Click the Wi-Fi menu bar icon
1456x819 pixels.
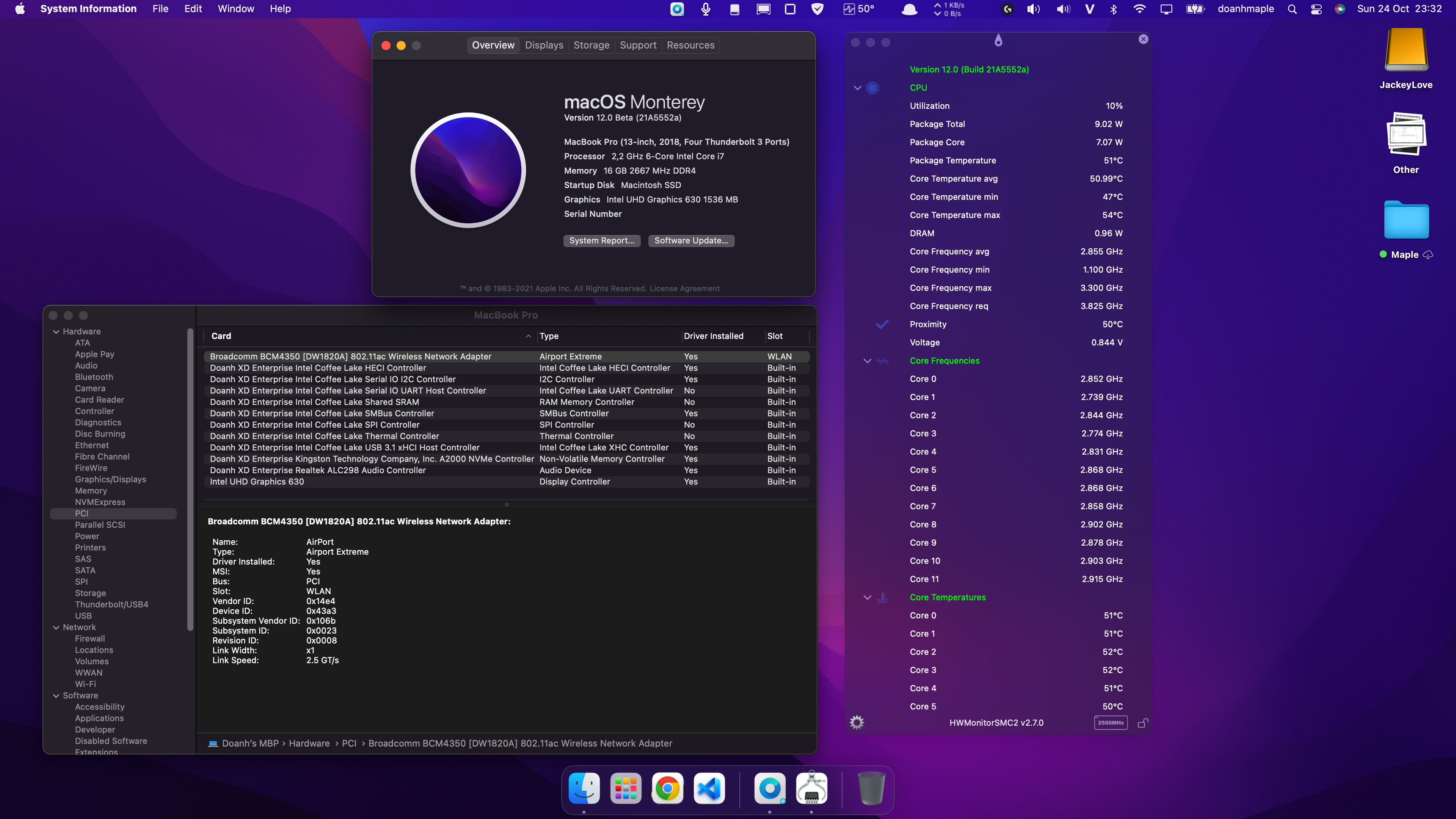pos(1139,9)
